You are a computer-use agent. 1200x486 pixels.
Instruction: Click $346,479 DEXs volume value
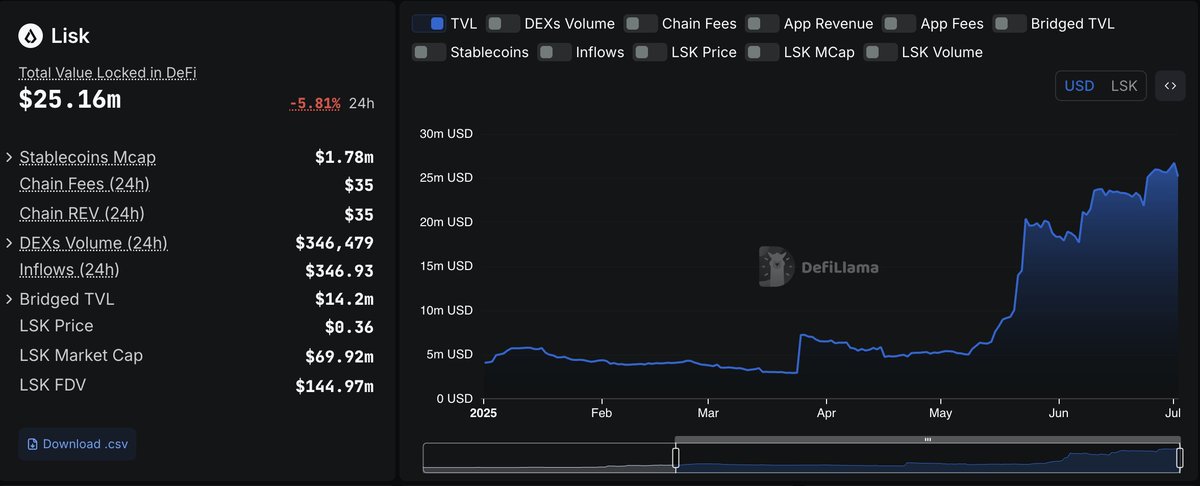[334, 242]
